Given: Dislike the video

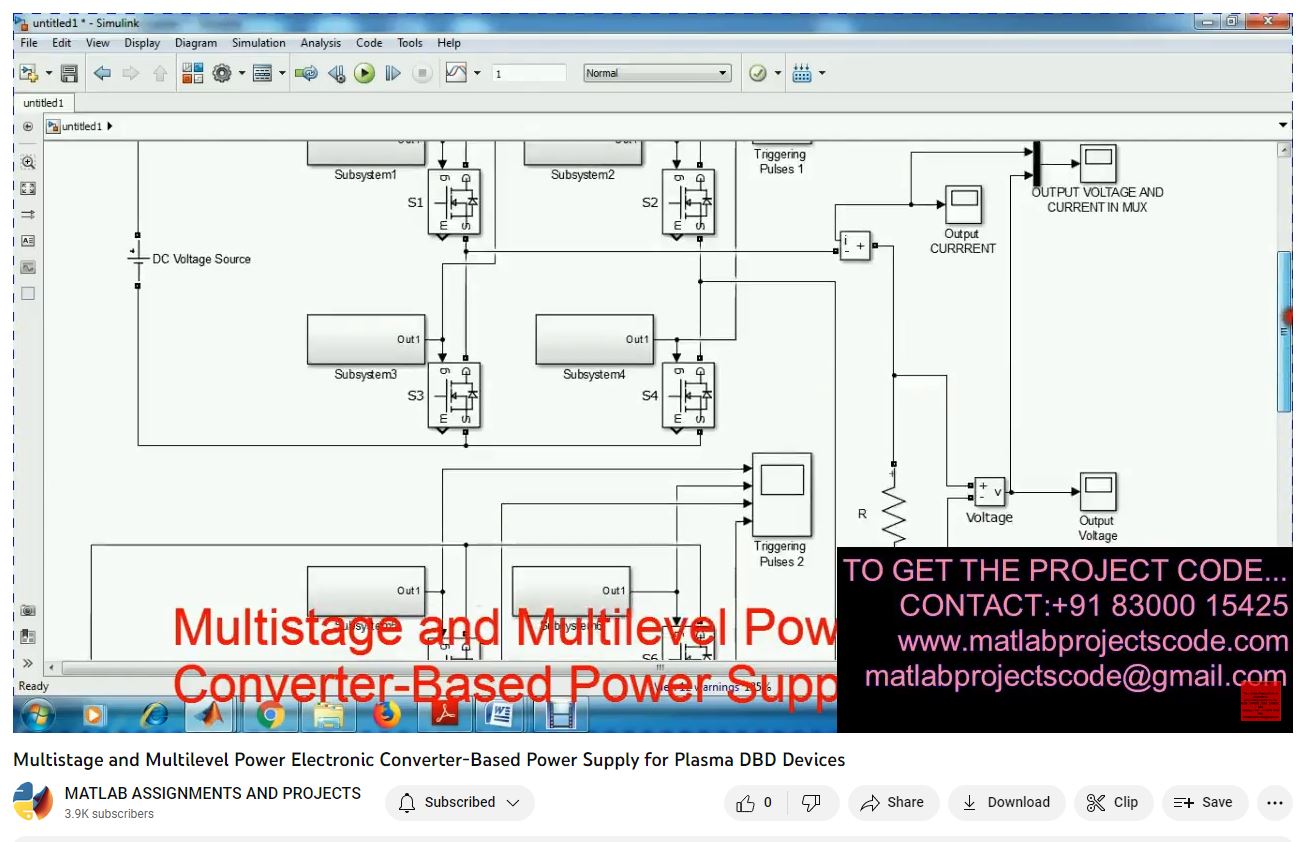Looking at the screenshot, I should pos(812,803).
